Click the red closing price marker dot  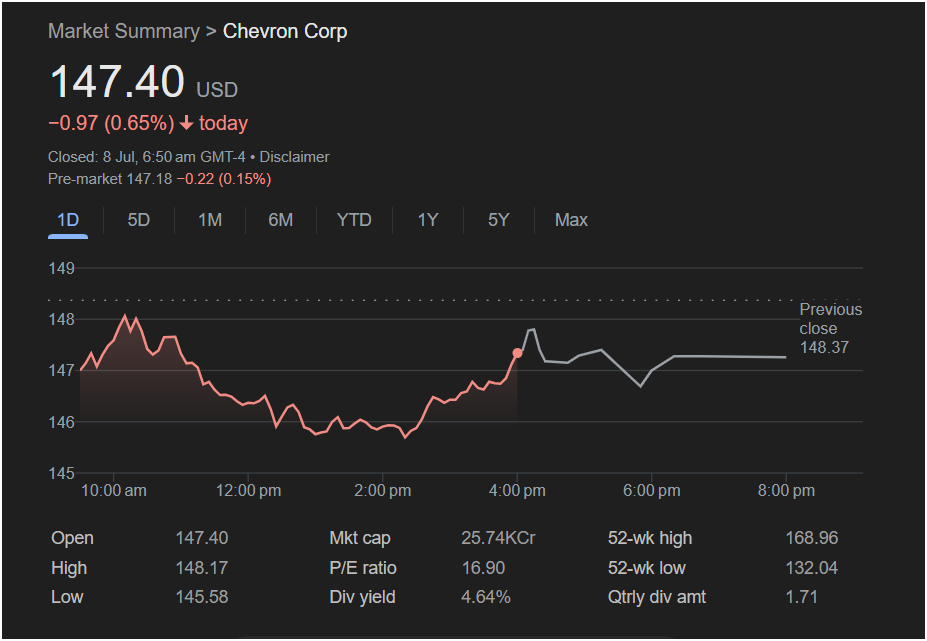517,353
